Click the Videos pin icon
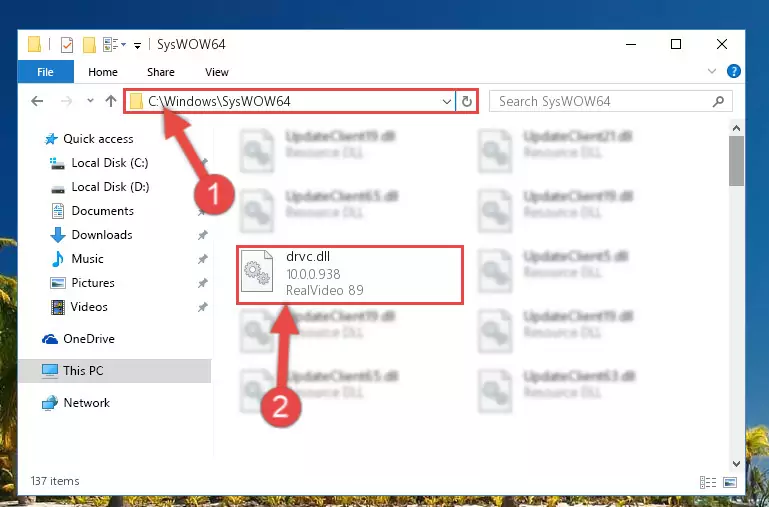769x507 pixels. [x=203, y=307]
